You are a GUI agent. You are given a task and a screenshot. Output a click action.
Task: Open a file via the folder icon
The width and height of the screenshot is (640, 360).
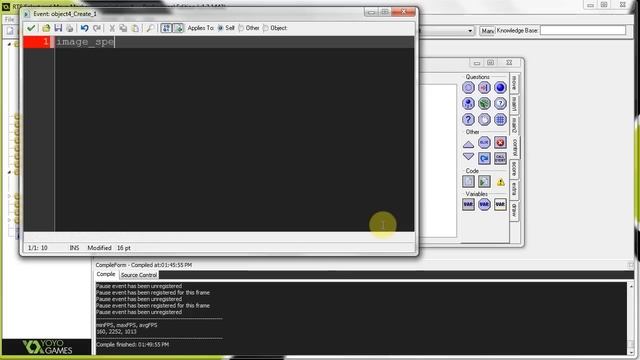[46, 28]
